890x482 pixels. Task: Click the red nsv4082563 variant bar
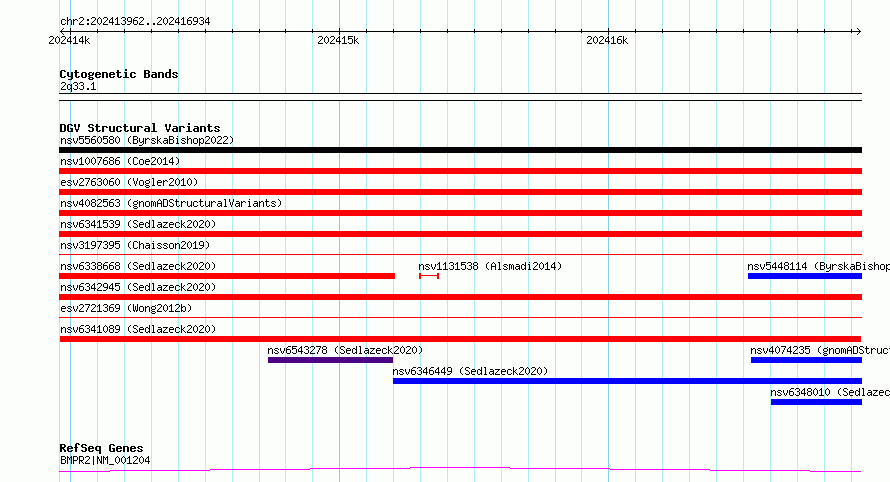[460, 213]
